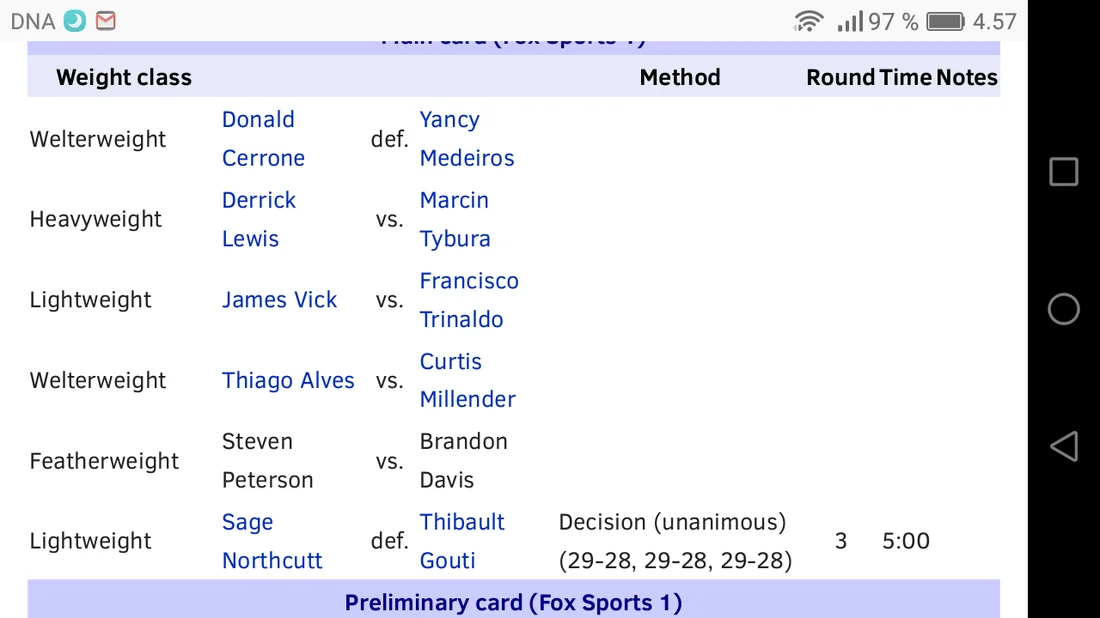
Task: Tap the moon icon in status bar
Action: 75,21
